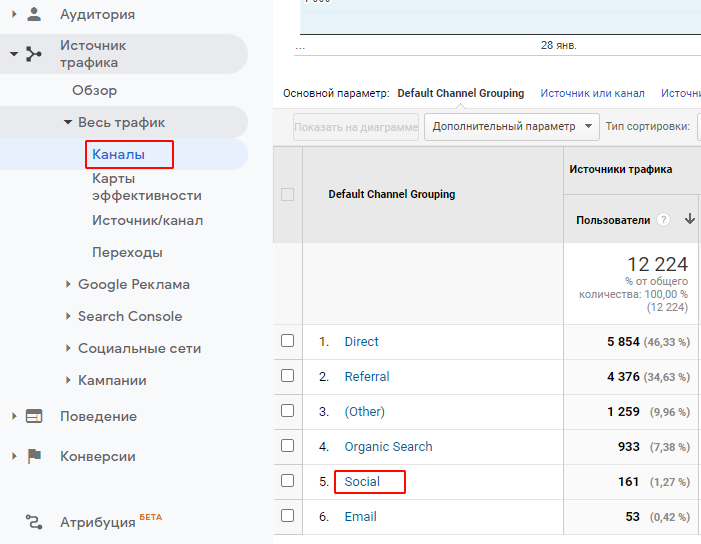Screen dimensions: 701x544
Task: Expand the Социальные сети section
Action: 68,348
